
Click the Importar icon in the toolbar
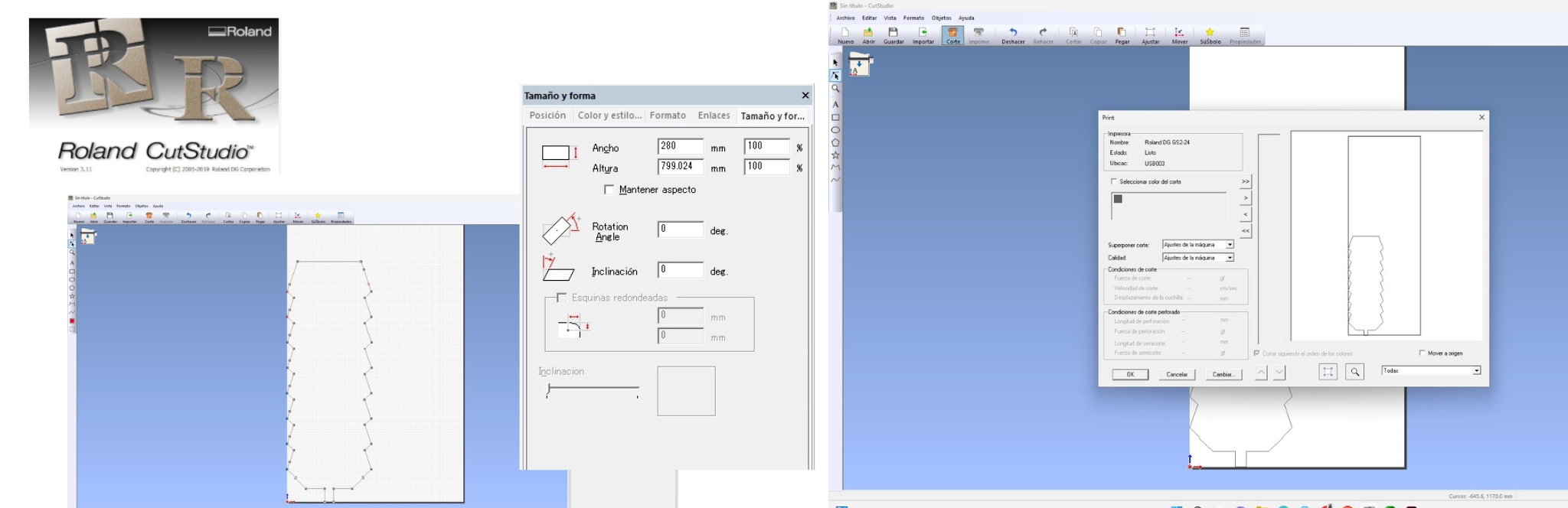point(923,35)
